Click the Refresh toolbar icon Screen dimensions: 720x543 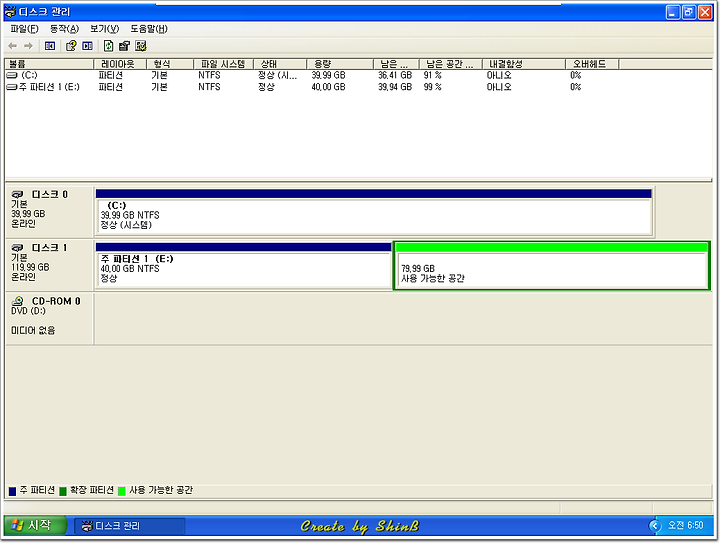(x=108, y=46)
